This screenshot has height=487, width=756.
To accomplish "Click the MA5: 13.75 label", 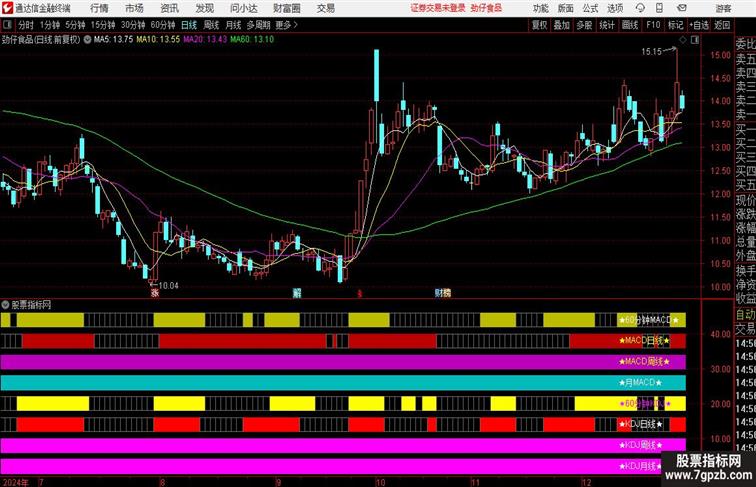I will [x=113, y=40].
